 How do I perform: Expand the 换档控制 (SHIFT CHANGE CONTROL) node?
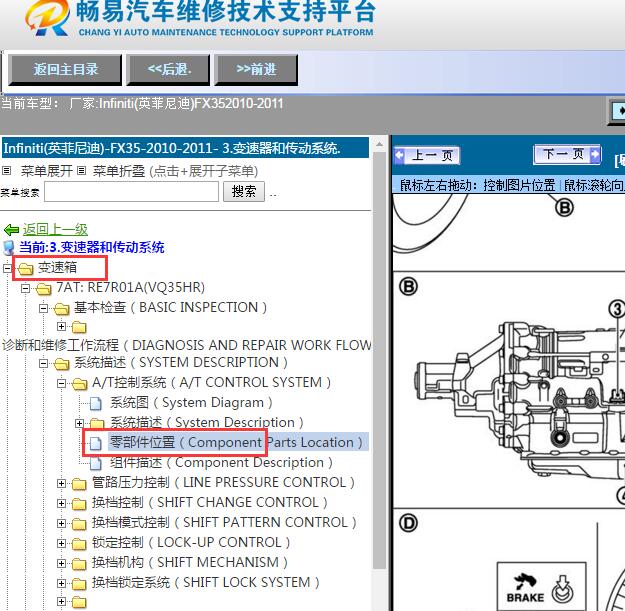pyautogui.click(x=61, y=503)
